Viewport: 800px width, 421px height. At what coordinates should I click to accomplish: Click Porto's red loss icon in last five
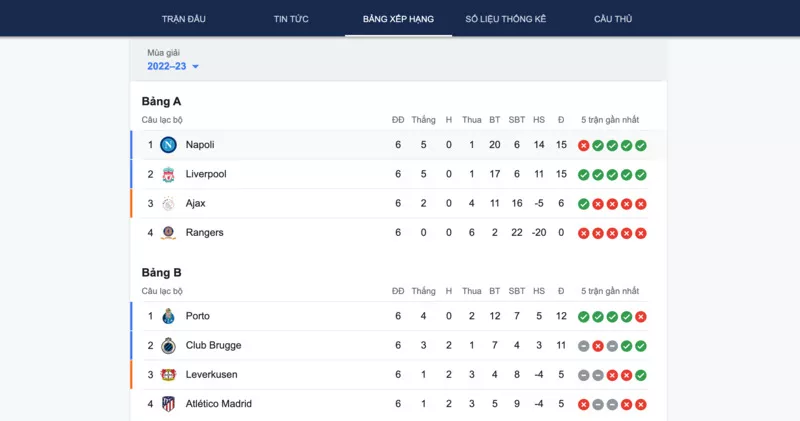click(x=641, y=317)
